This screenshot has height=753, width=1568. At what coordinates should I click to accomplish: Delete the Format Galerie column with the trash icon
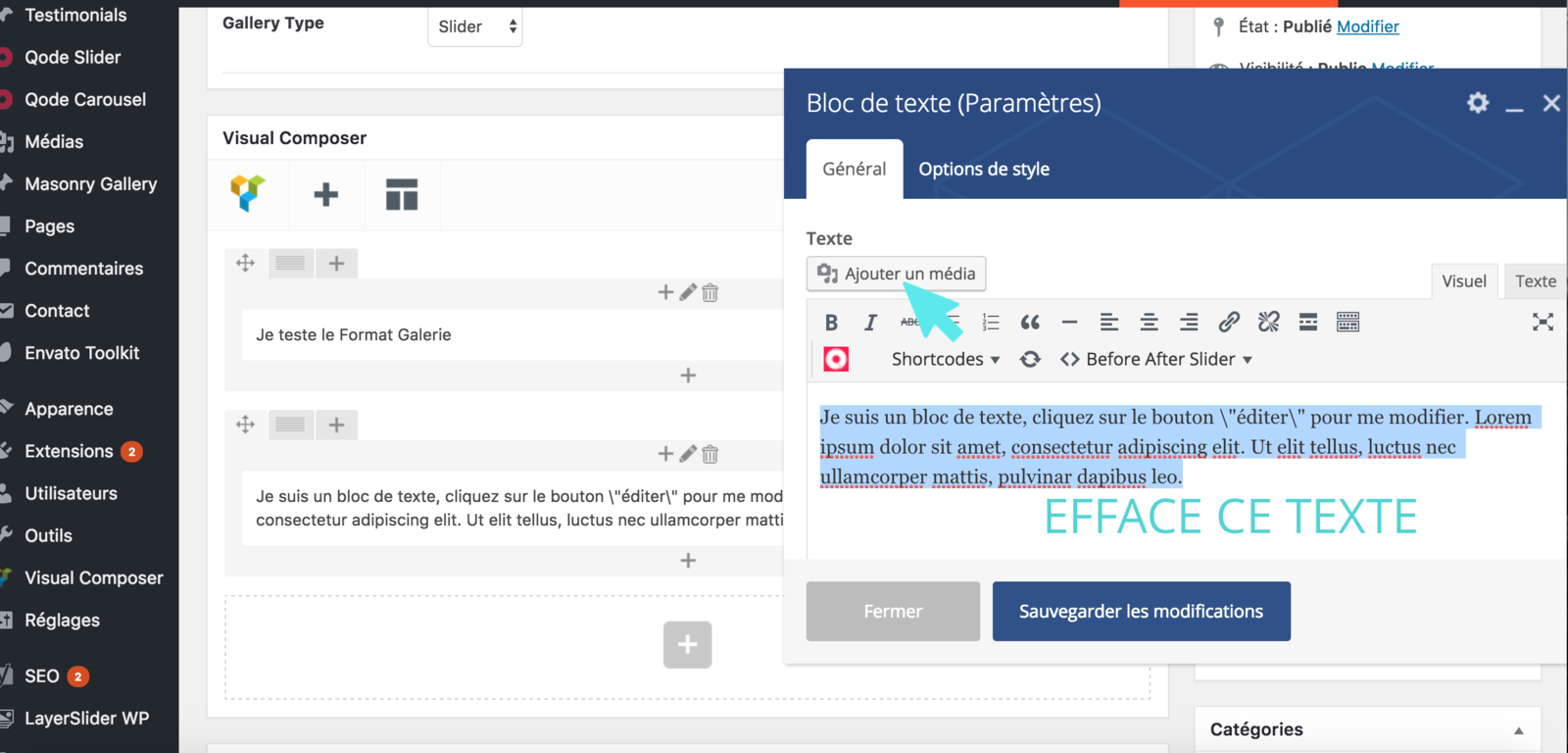point(710,292)
